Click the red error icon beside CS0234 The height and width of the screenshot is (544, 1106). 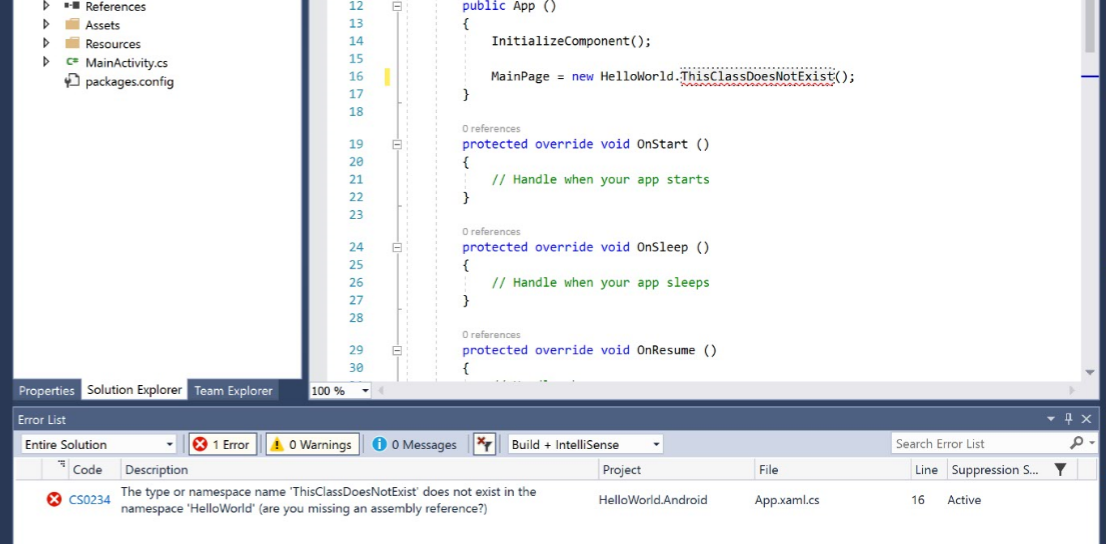click(x=54, y=500)
